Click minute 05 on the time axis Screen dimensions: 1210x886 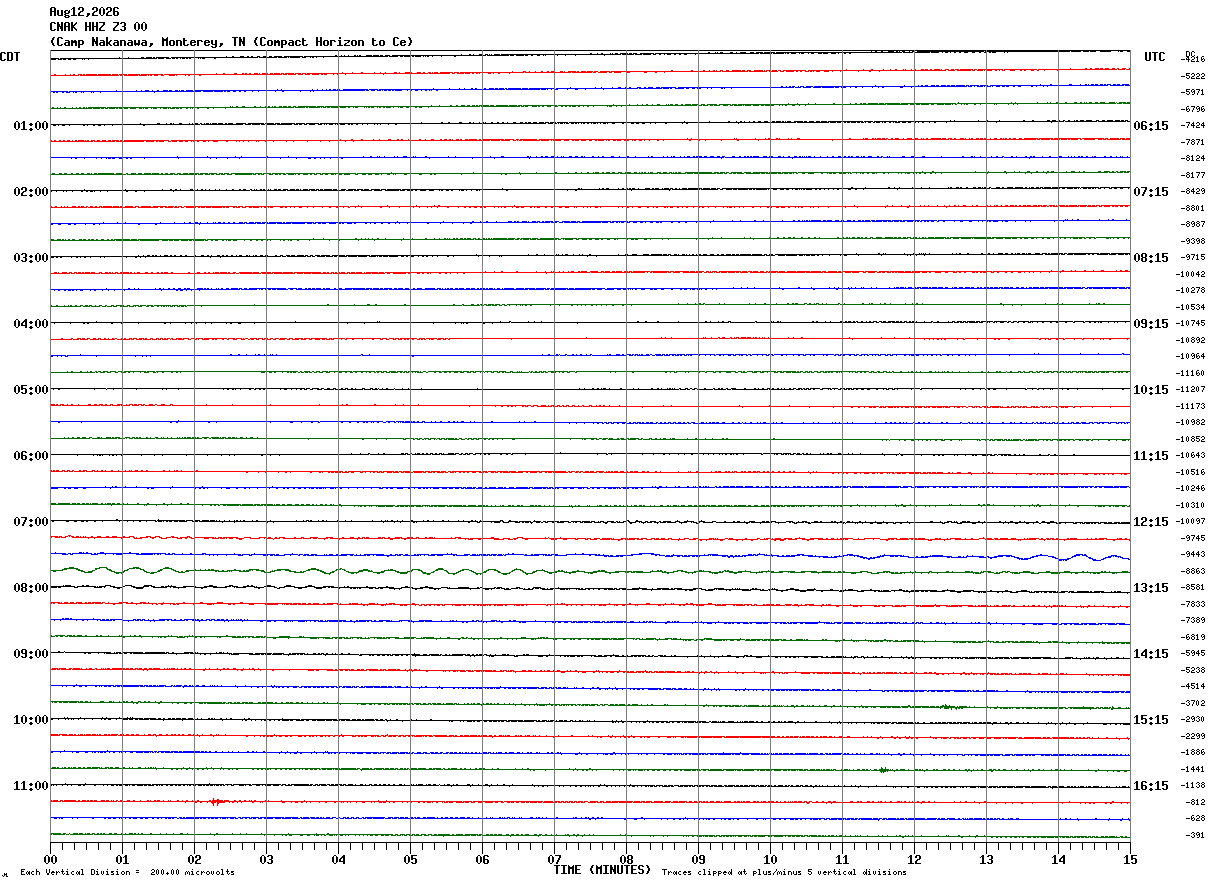[410, 859]
